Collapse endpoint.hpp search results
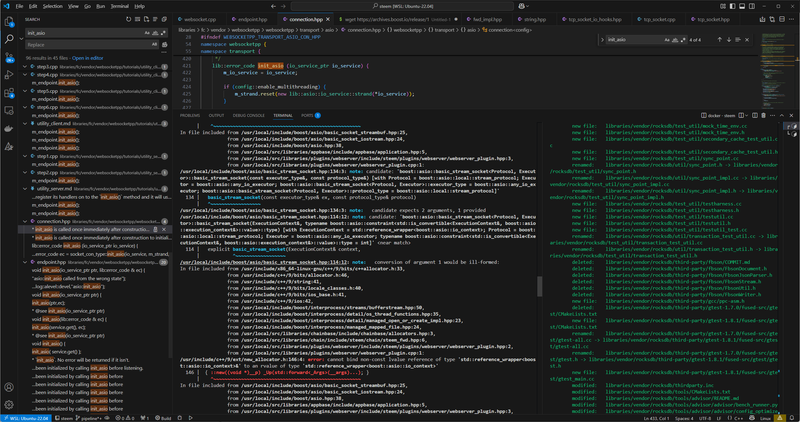Screen dimensions: 800x422 (25, 262)
